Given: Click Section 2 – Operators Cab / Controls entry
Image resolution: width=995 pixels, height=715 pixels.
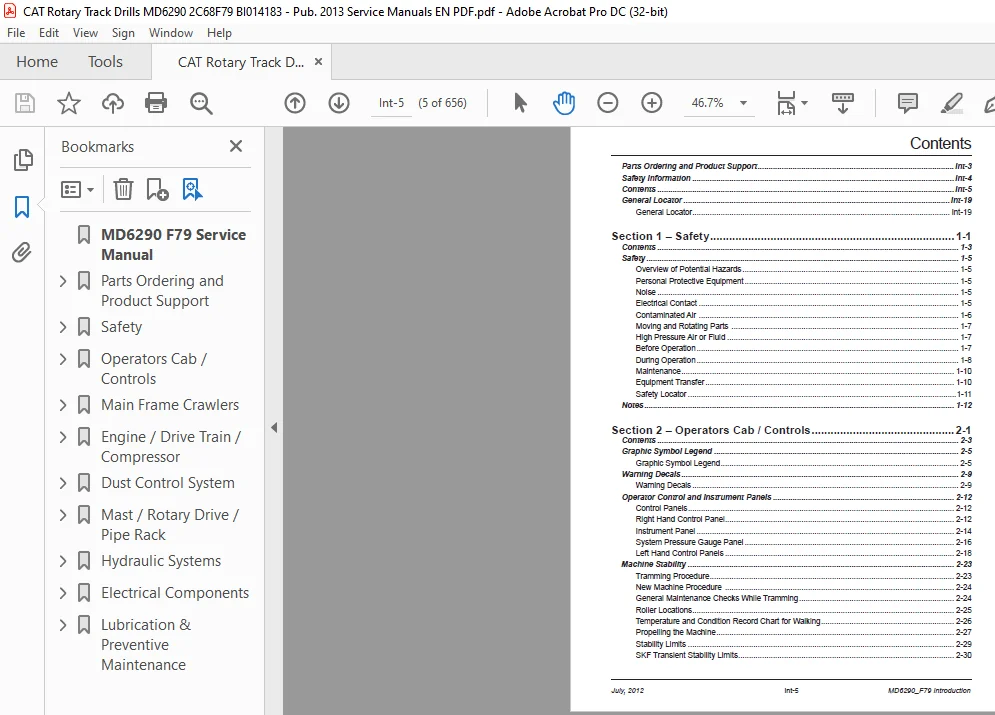Looking at the screenshot, I should coord(791,430).
